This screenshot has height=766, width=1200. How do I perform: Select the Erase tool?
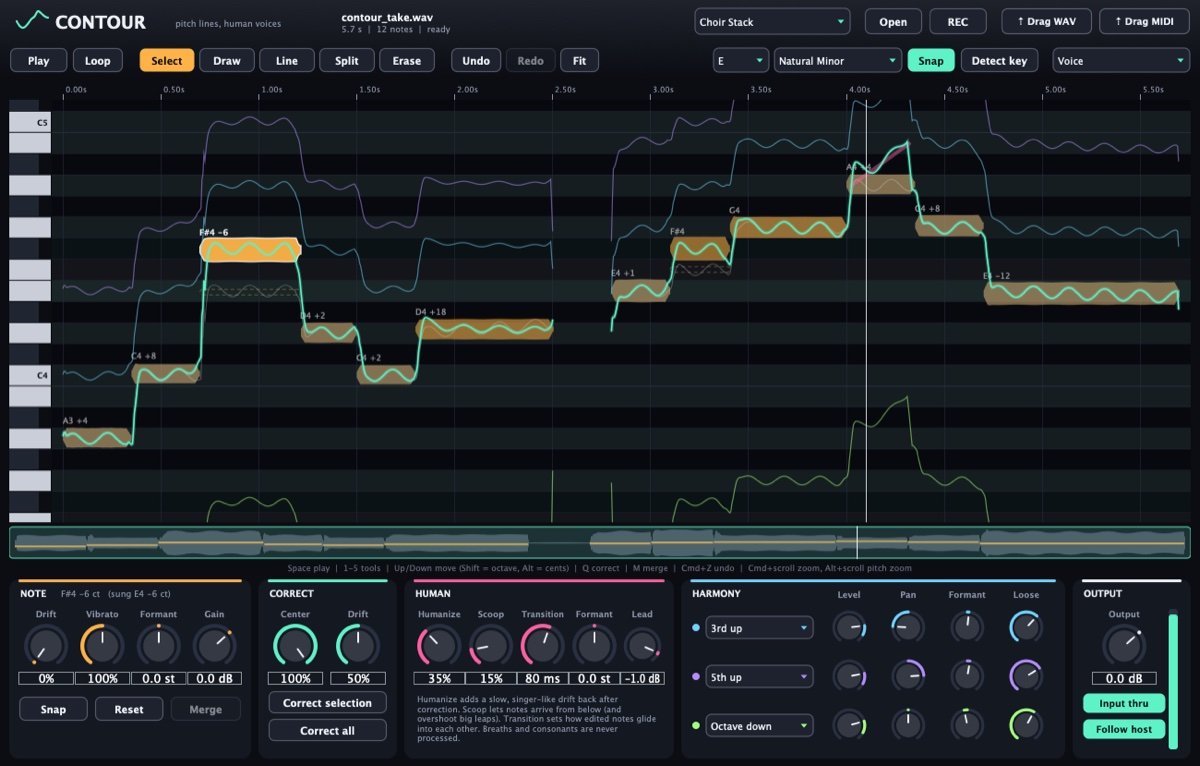point(407,60)
